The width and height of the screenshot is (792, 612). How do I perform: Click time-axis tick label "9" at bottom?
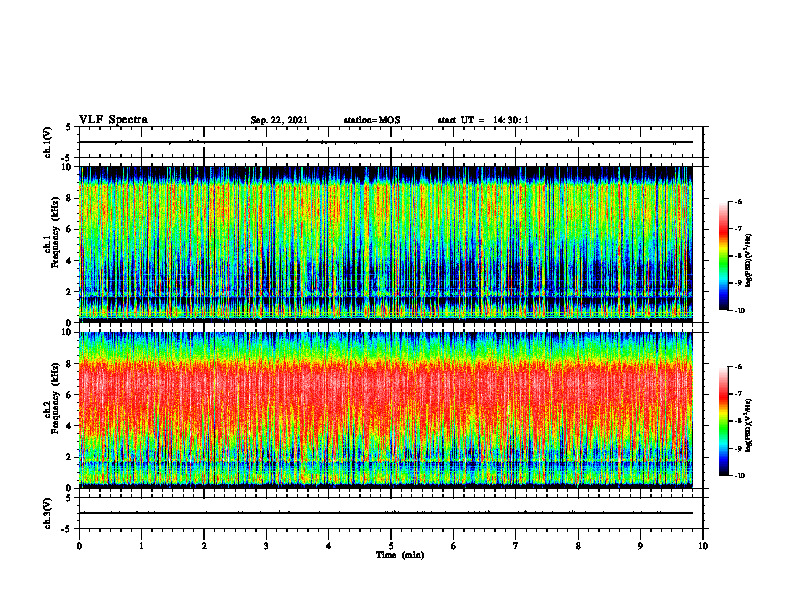tap(640, 545)
